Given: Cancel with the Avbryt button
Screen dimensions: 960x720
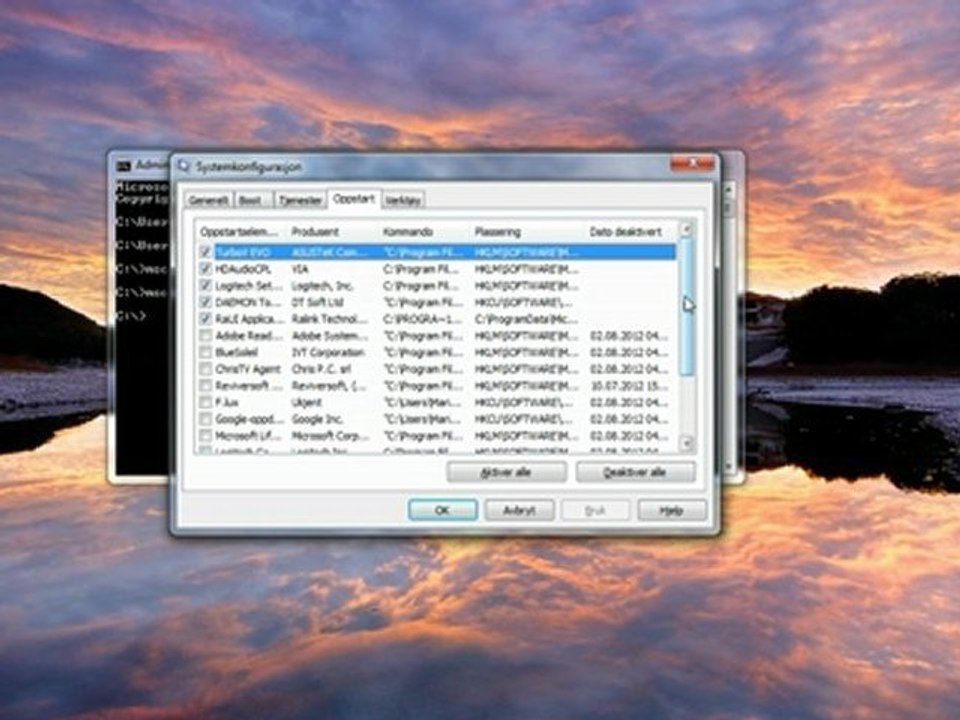Looking at the screenshot, I should [x=519, y=510].
